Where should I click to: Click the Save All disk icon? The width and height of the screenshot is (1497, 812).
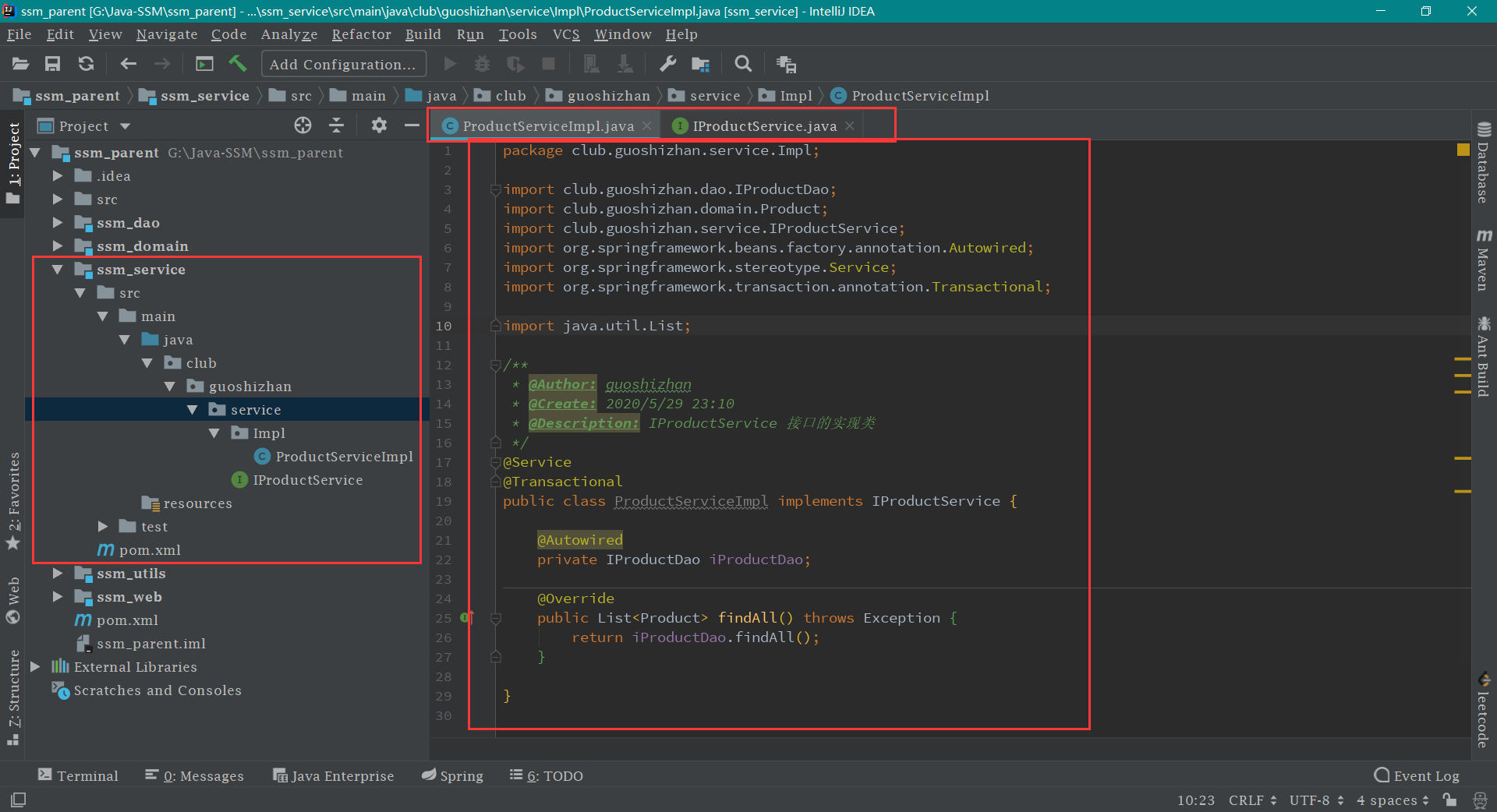(x=52, y=64)
